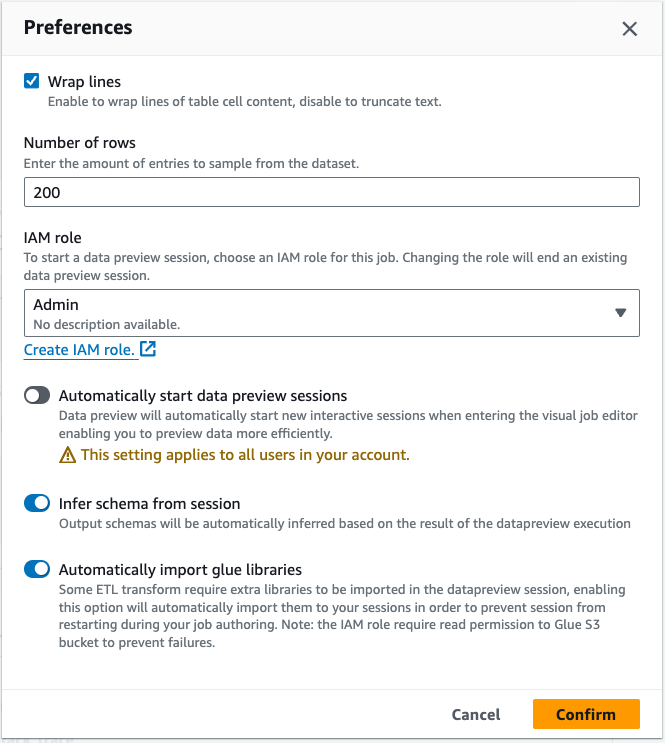Click the Number of rows field label

pos(80,143)
